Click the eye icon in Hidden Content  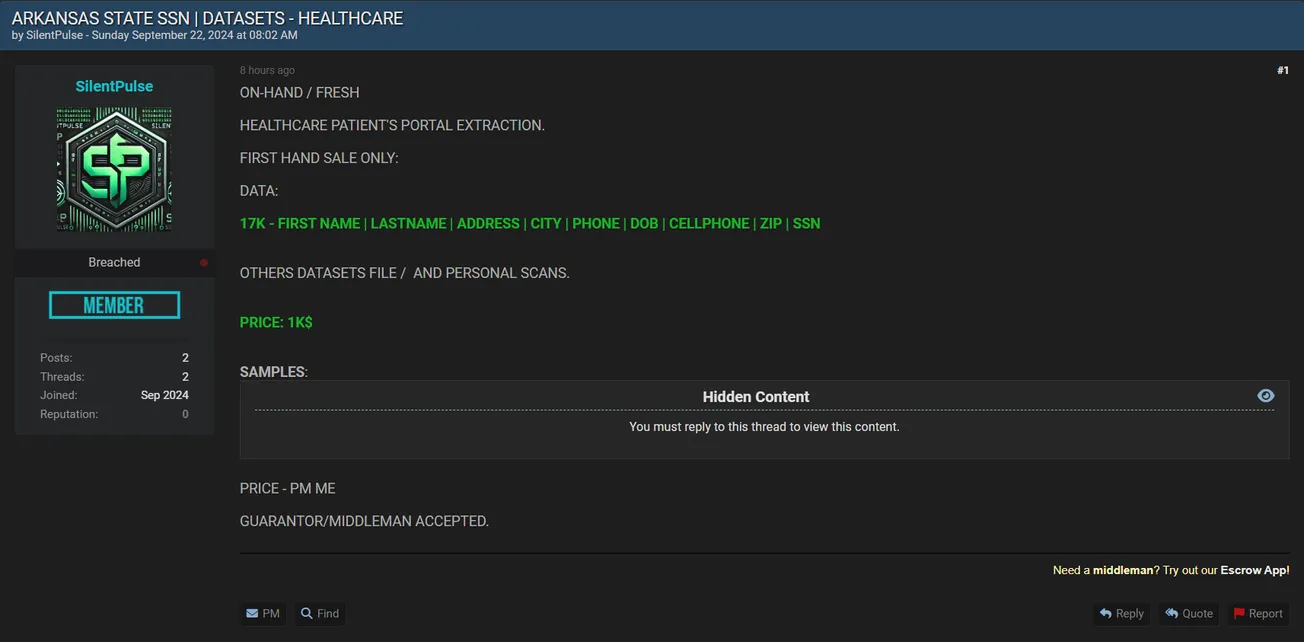coord(1265,396)
